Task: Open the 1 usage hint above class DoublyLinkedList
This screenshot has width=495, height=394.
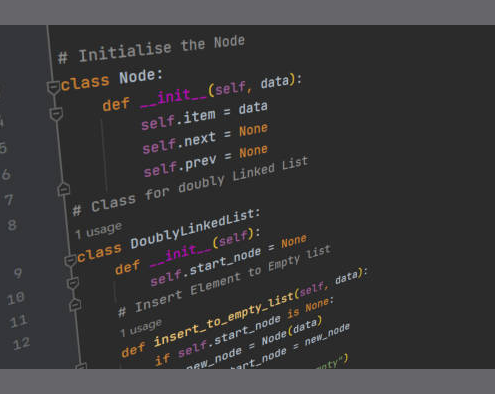Action: click(x=99, y=230)
